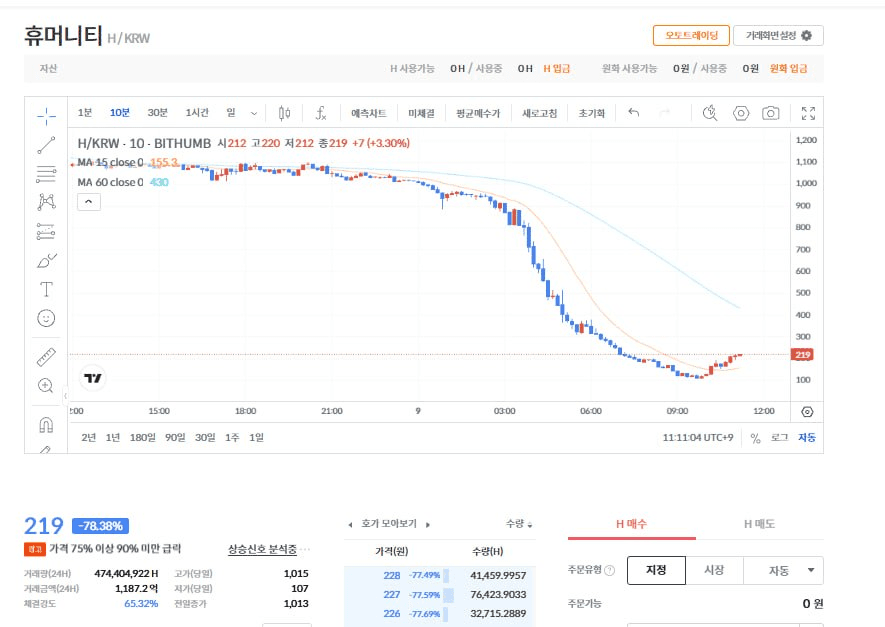Click the H deposit link

(557, 69)
